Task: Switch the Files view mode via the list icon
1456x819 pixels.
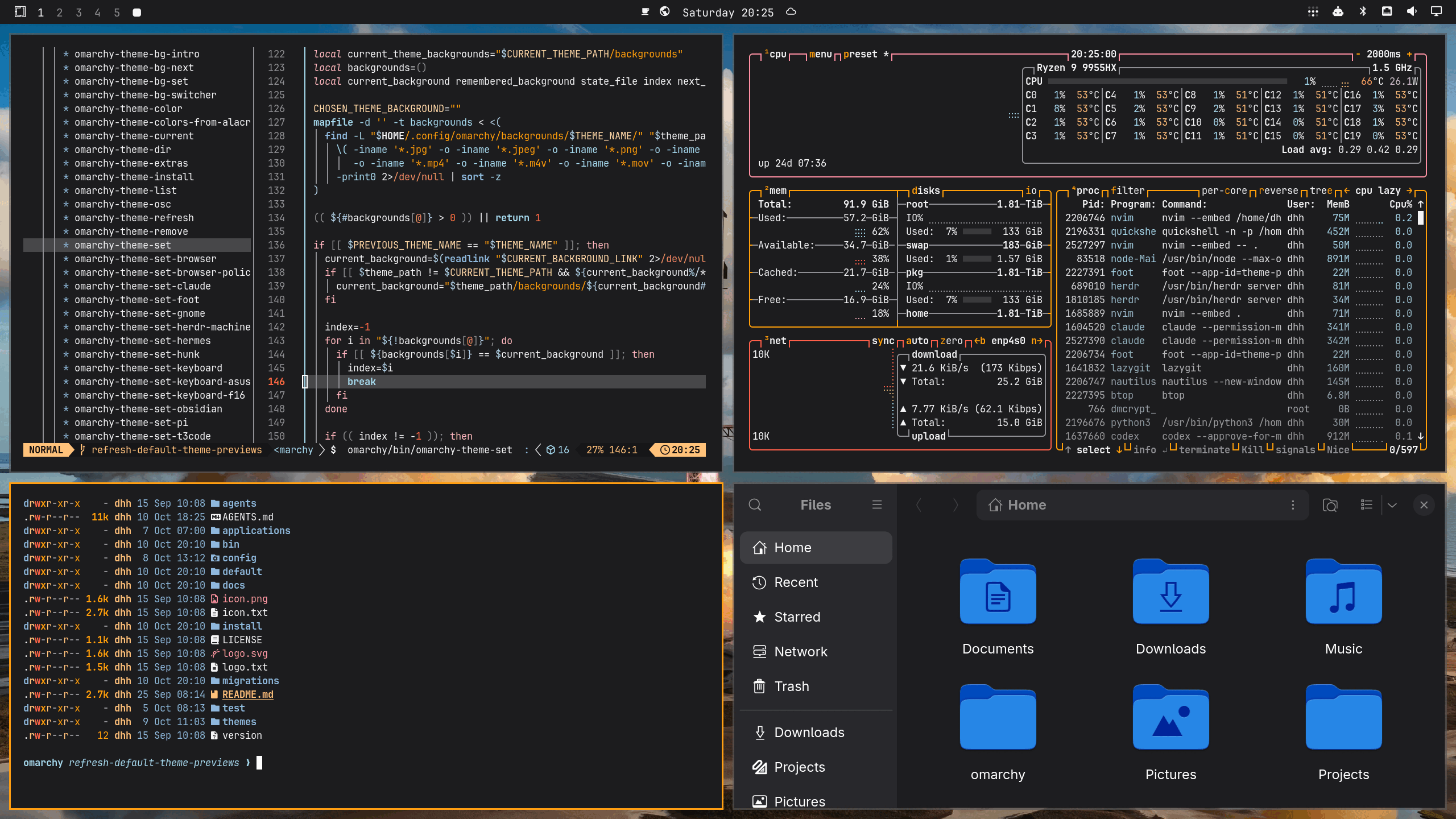Action: pos(1366,505)
